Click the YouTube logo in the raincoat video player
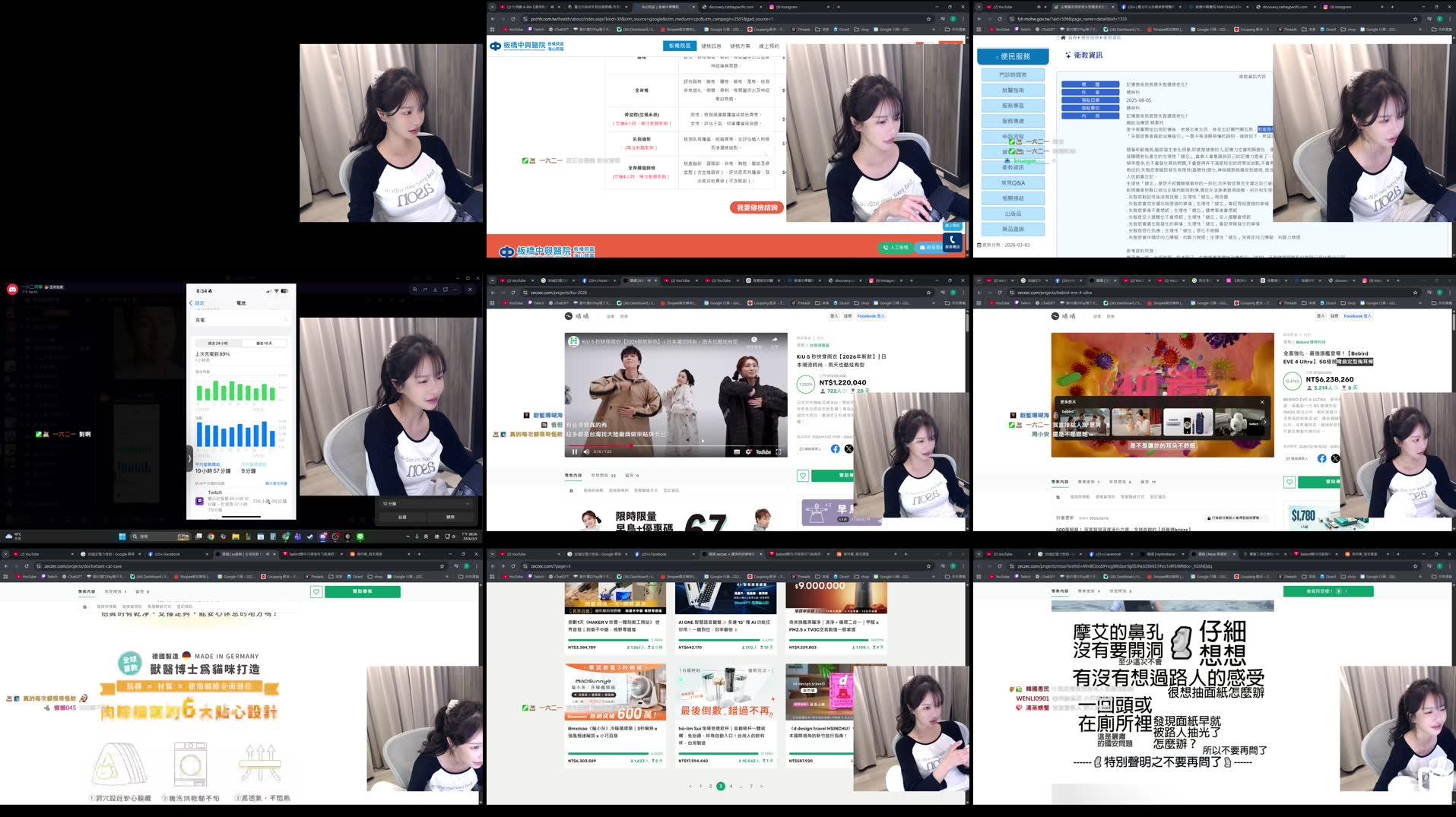 pyautogui.click(x=764, y=452)
